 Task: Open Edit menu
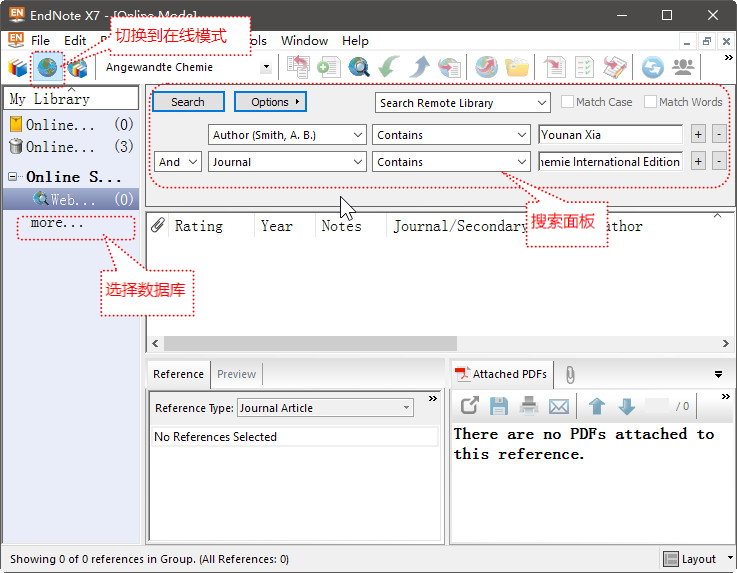tap(75, 41)
